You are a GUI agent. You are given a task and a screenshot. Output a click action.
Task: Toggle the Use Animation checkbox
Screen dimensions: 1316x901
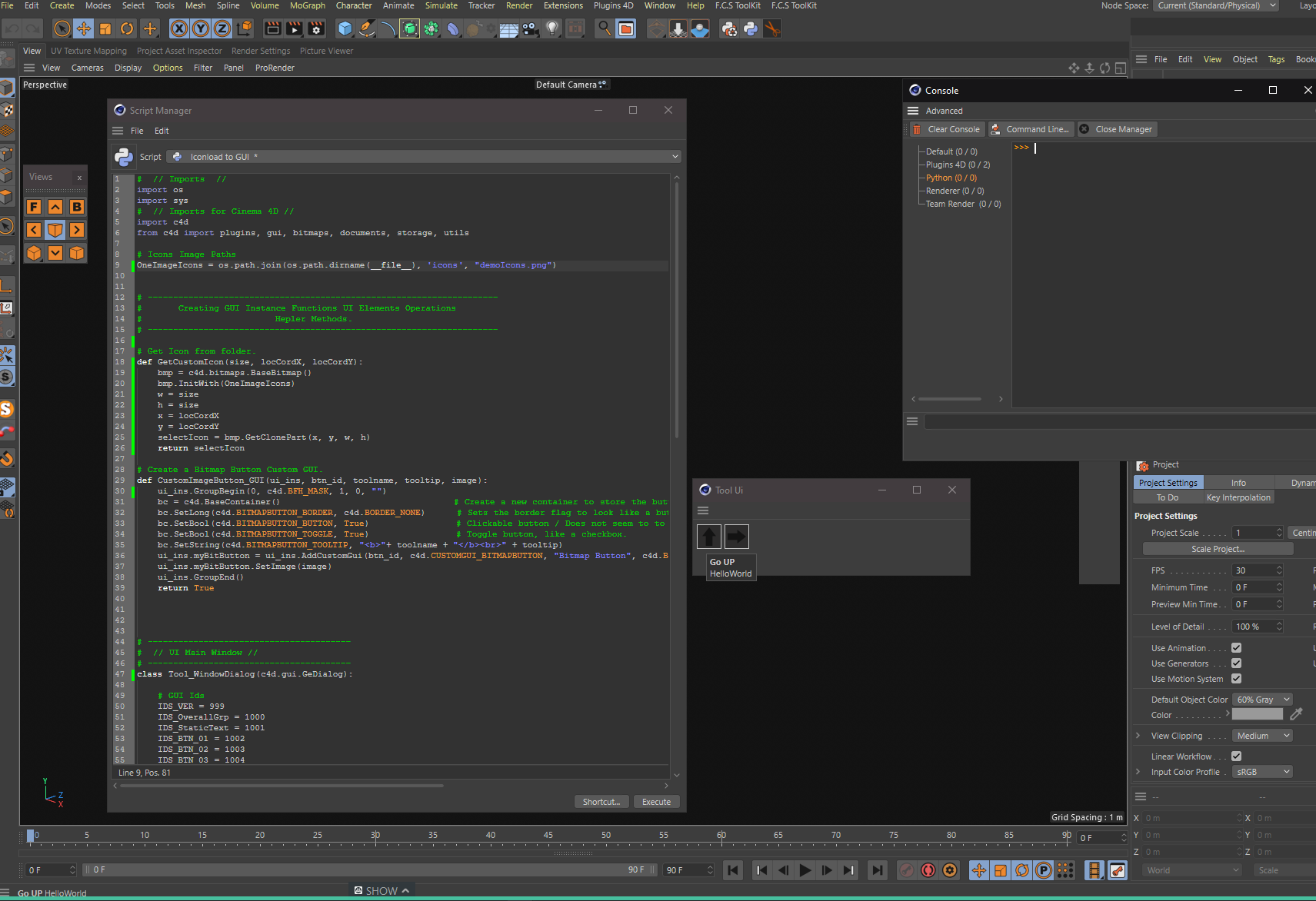click(1237, 648)
